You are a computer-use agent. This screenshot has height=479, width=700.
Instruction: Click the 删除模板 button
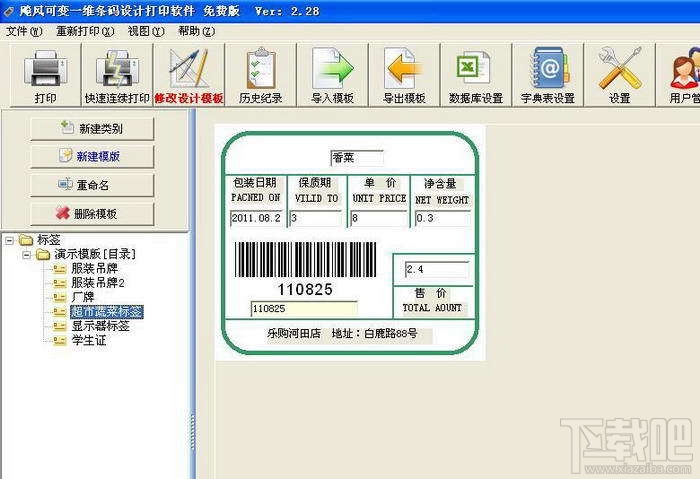pos(92,213)
